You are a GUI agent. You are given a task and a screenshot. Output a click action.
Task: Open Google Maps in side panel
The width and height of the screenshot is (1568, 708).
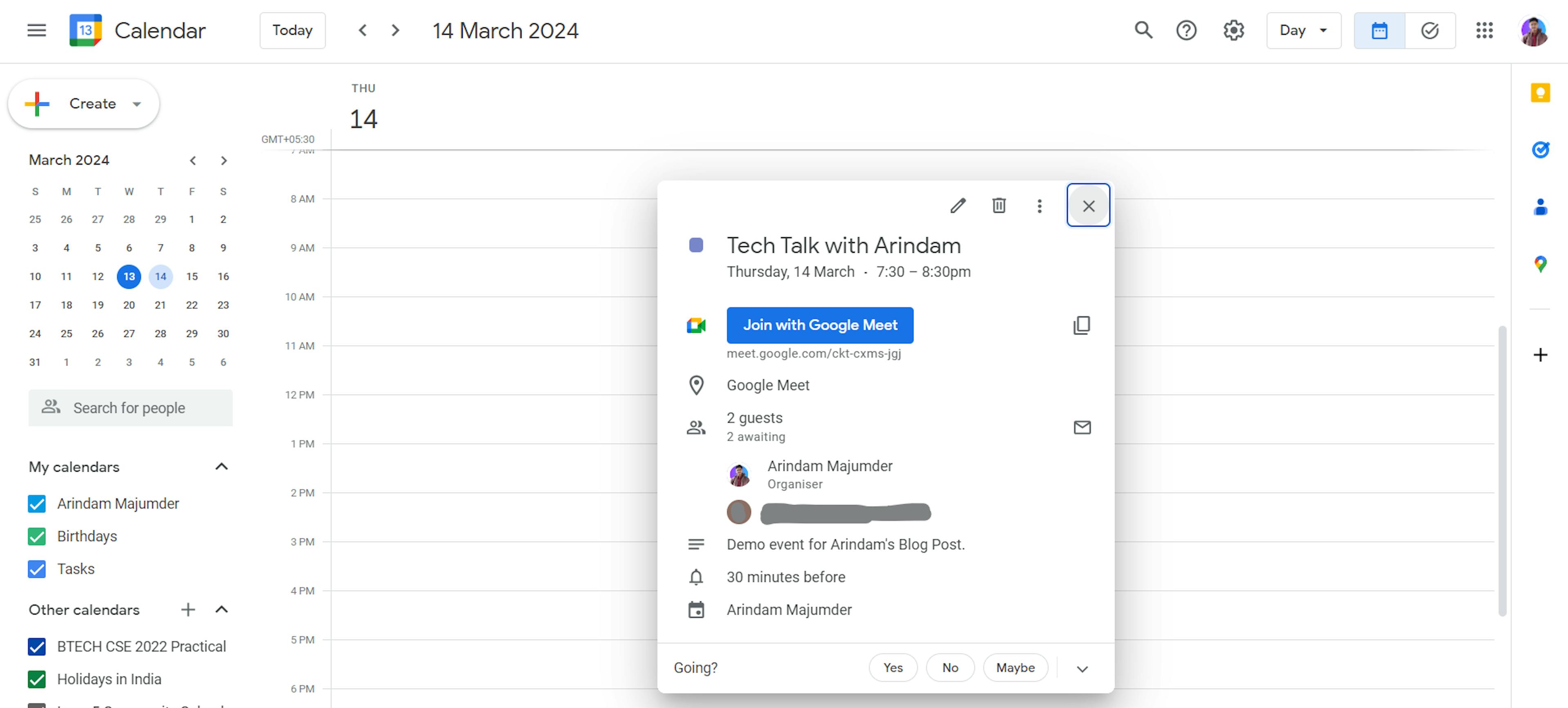click(x=1540, y=264)
